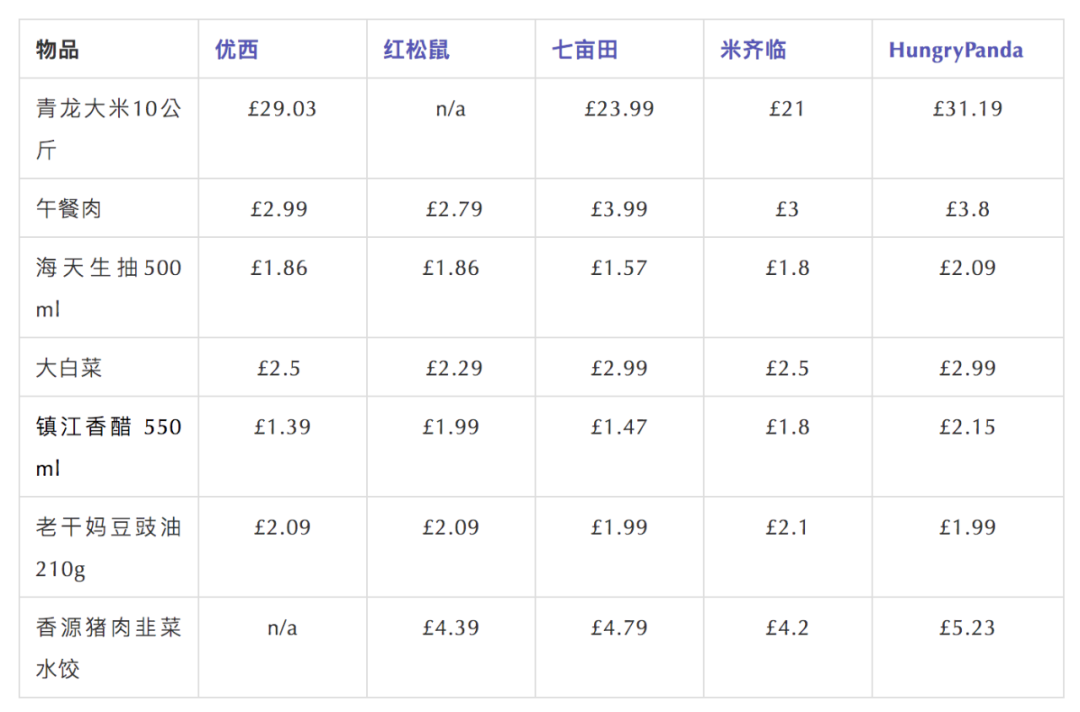Viewport: 1080px width, 712px height.
Task: Click the 物品 column header cell
Action: (57, 50)
